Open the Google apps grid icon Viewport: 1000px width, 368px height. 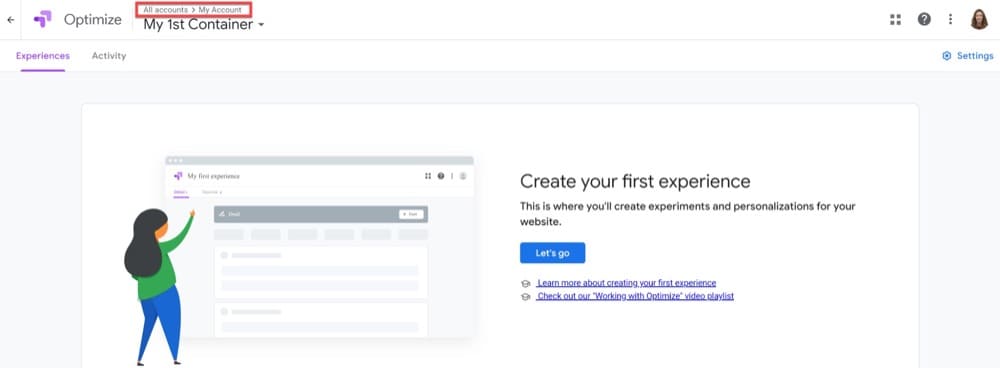[x=895, y=19]
